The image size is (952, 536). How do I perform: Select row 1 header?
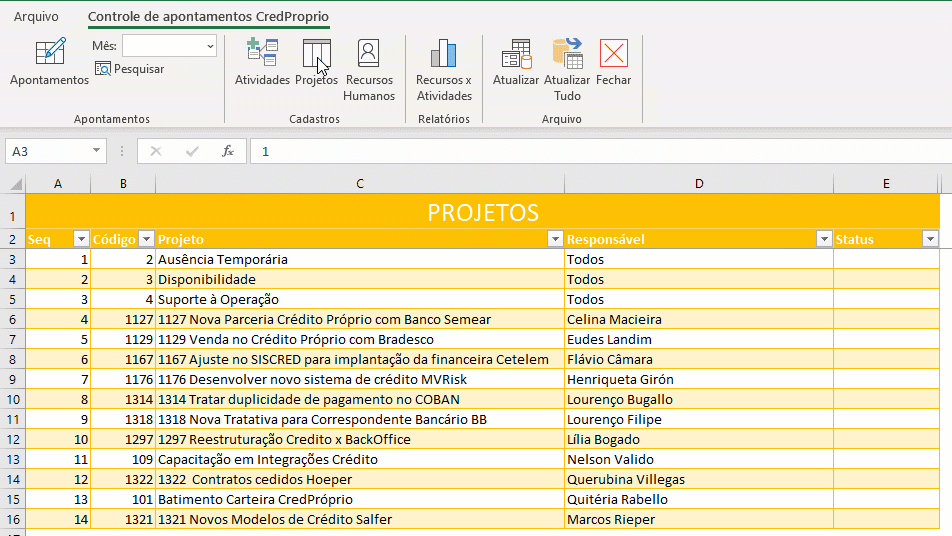(13, 212)
